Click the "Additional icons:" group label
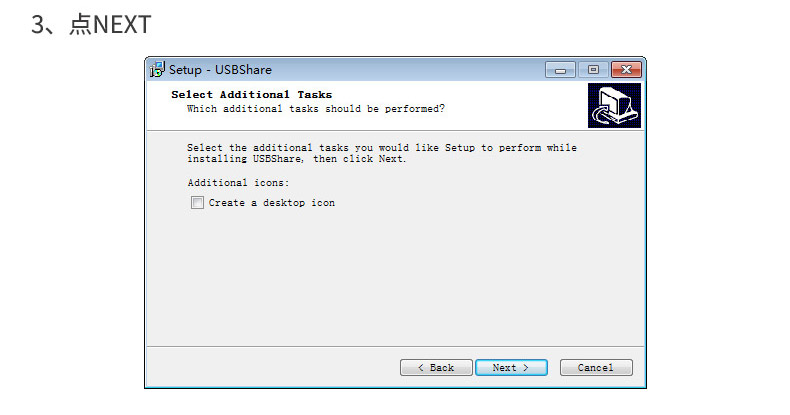 pyautogui.click(x=238, y=182)
